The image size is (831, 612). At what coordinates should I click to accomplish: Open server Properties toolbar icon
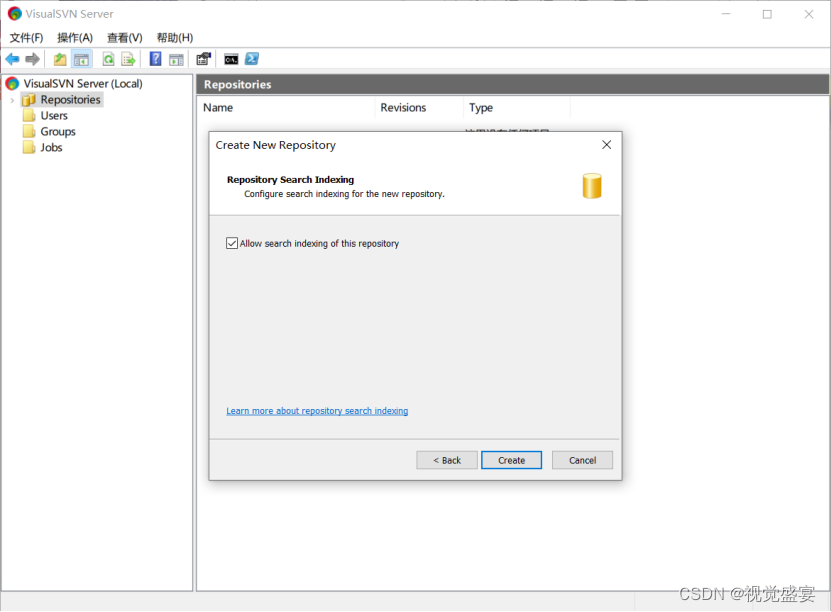pos(204,59)
